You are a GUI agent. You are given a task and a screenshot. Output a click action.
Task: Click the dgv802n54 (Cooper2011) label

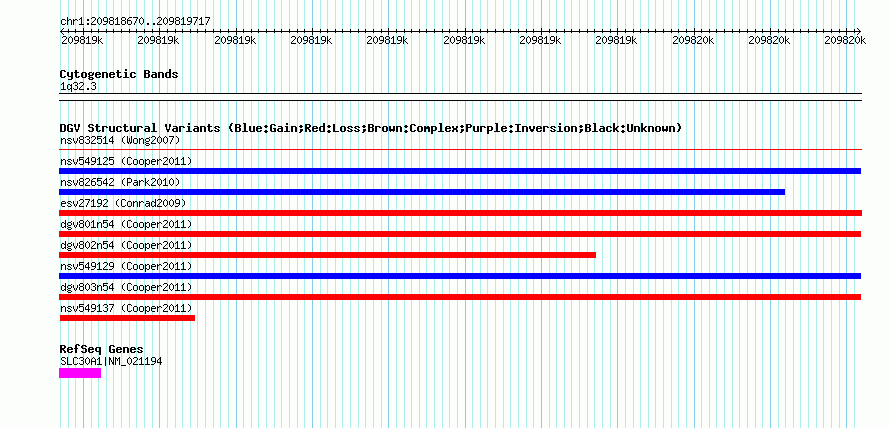click(126, 245)
